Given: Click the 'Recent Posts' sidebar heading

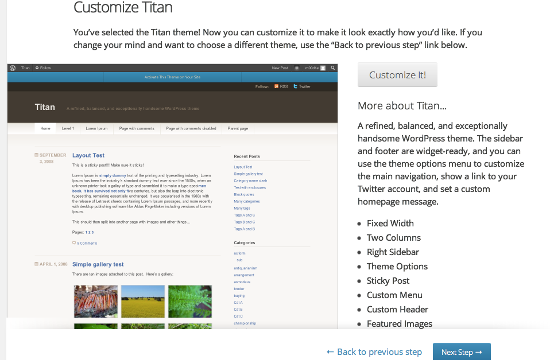Looking at the screenshot, I should click(247, 156).
